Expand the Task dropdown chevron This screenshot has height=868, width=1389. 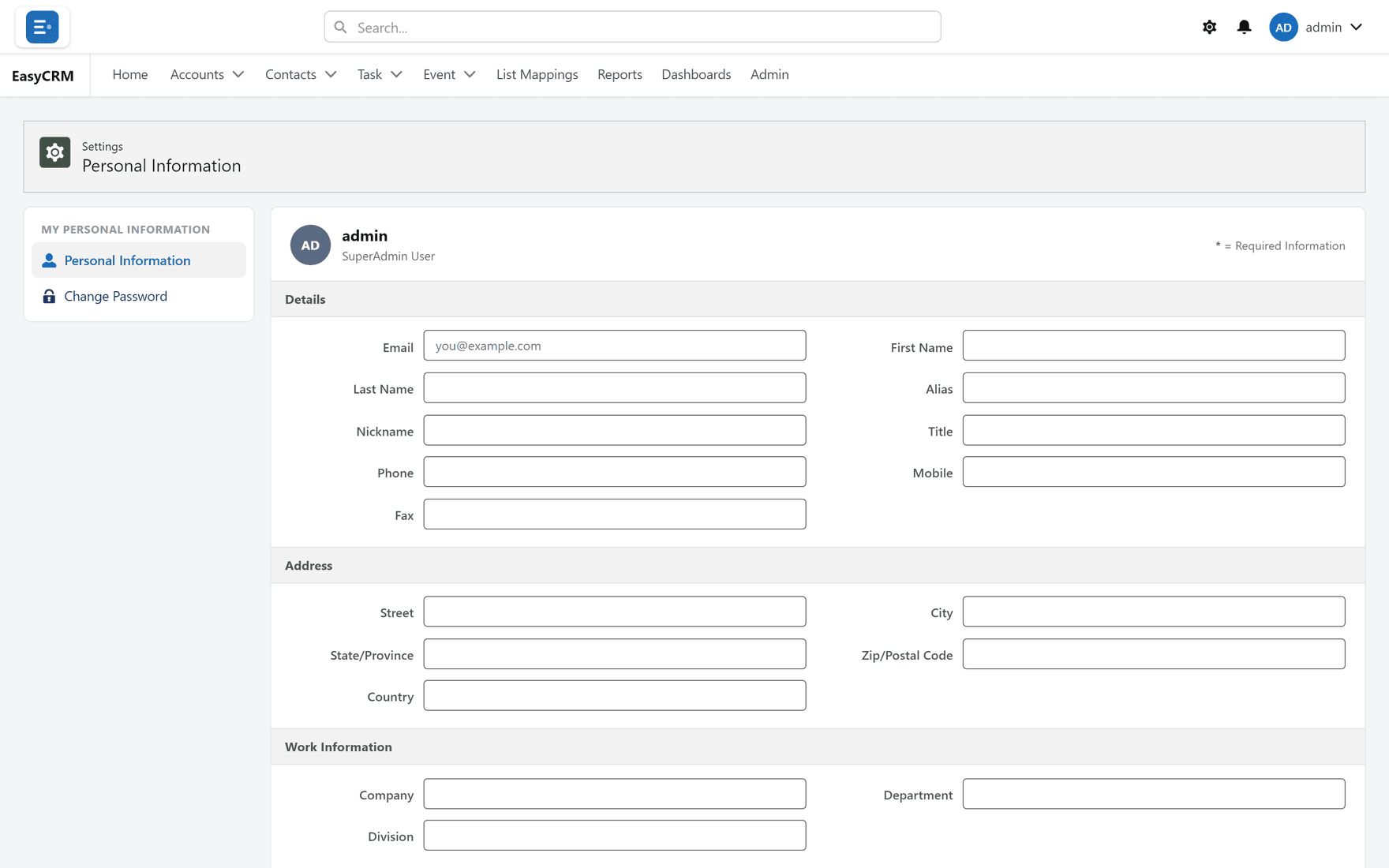point(396,74)
